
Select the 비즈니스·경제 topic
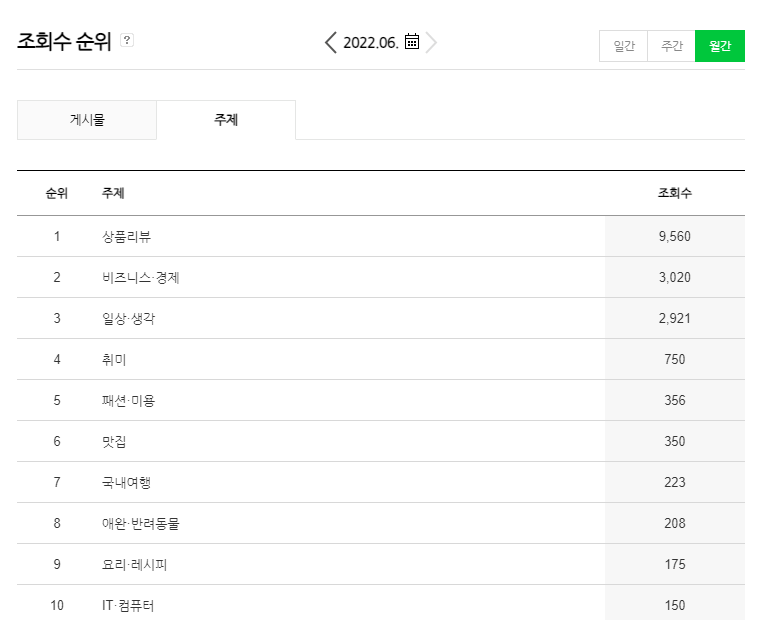point(140,277)
